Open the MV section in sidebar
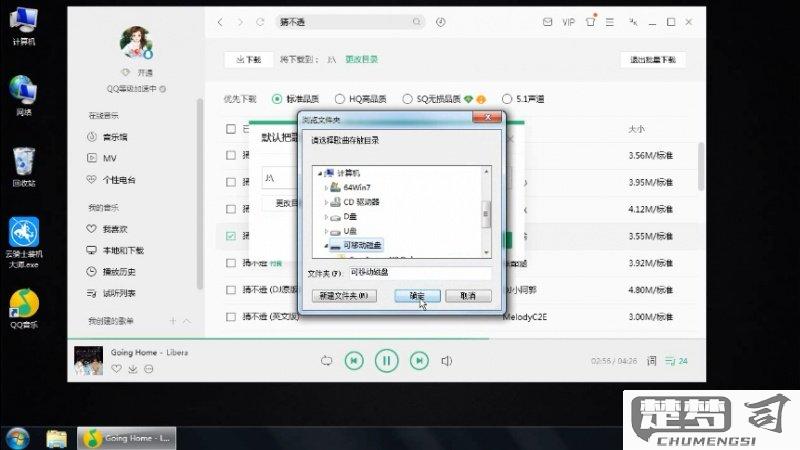The height and width of the screenshot is (450, 800). coord(102,158)
